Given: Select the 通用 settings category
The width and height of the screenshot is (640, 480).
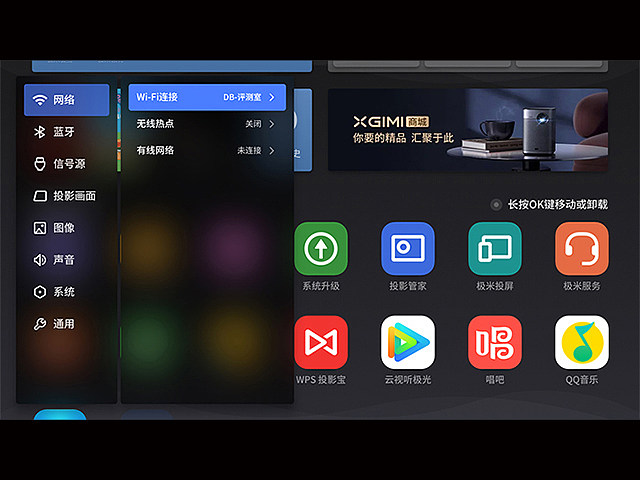Looking at the screenshot, I should [x=67, y=324].
